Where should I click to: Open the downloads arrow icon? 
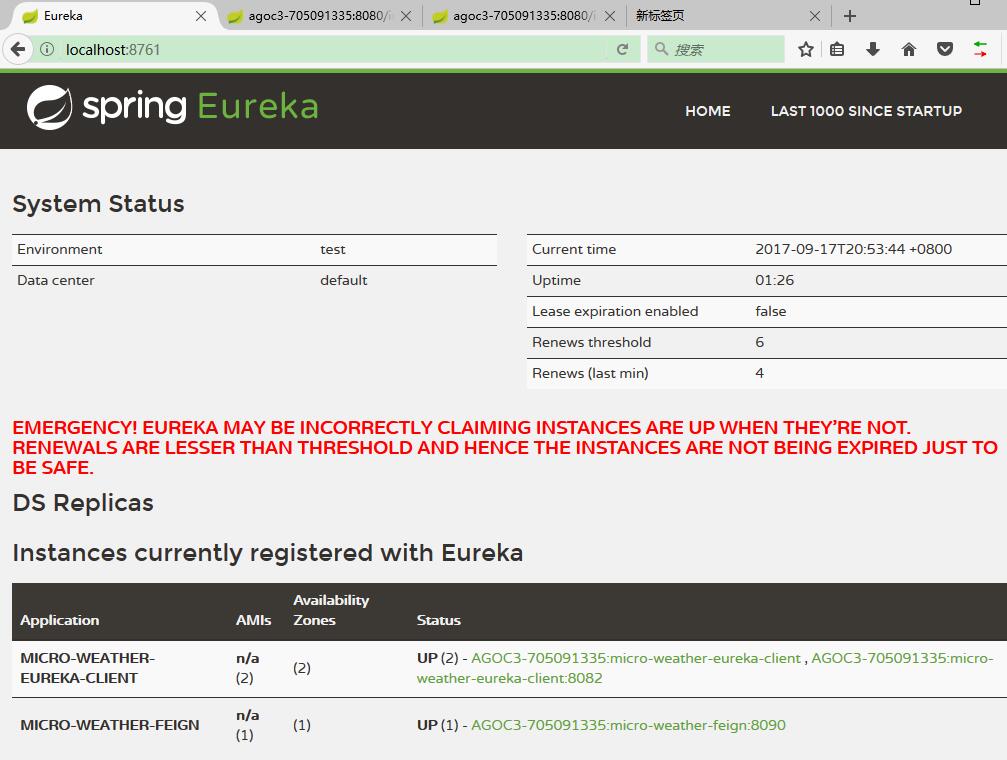[873, 49]
